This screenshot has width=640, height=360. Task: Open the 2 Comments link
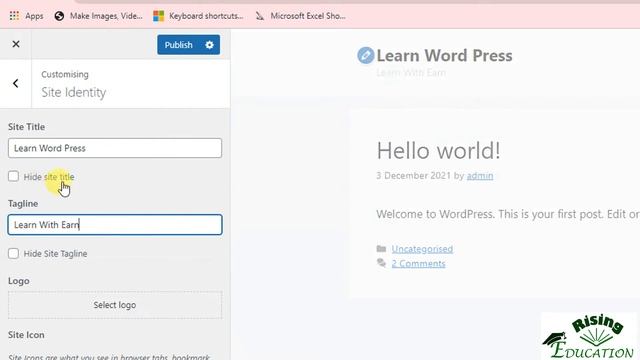(418, 264)
